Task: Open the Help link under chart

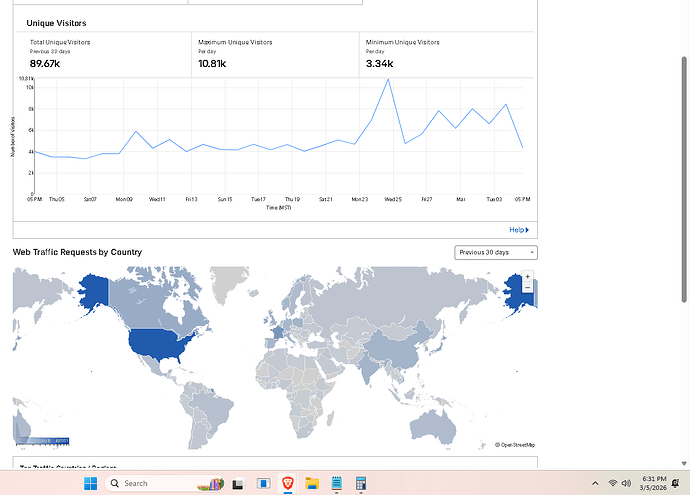Action: coord(517,229)
